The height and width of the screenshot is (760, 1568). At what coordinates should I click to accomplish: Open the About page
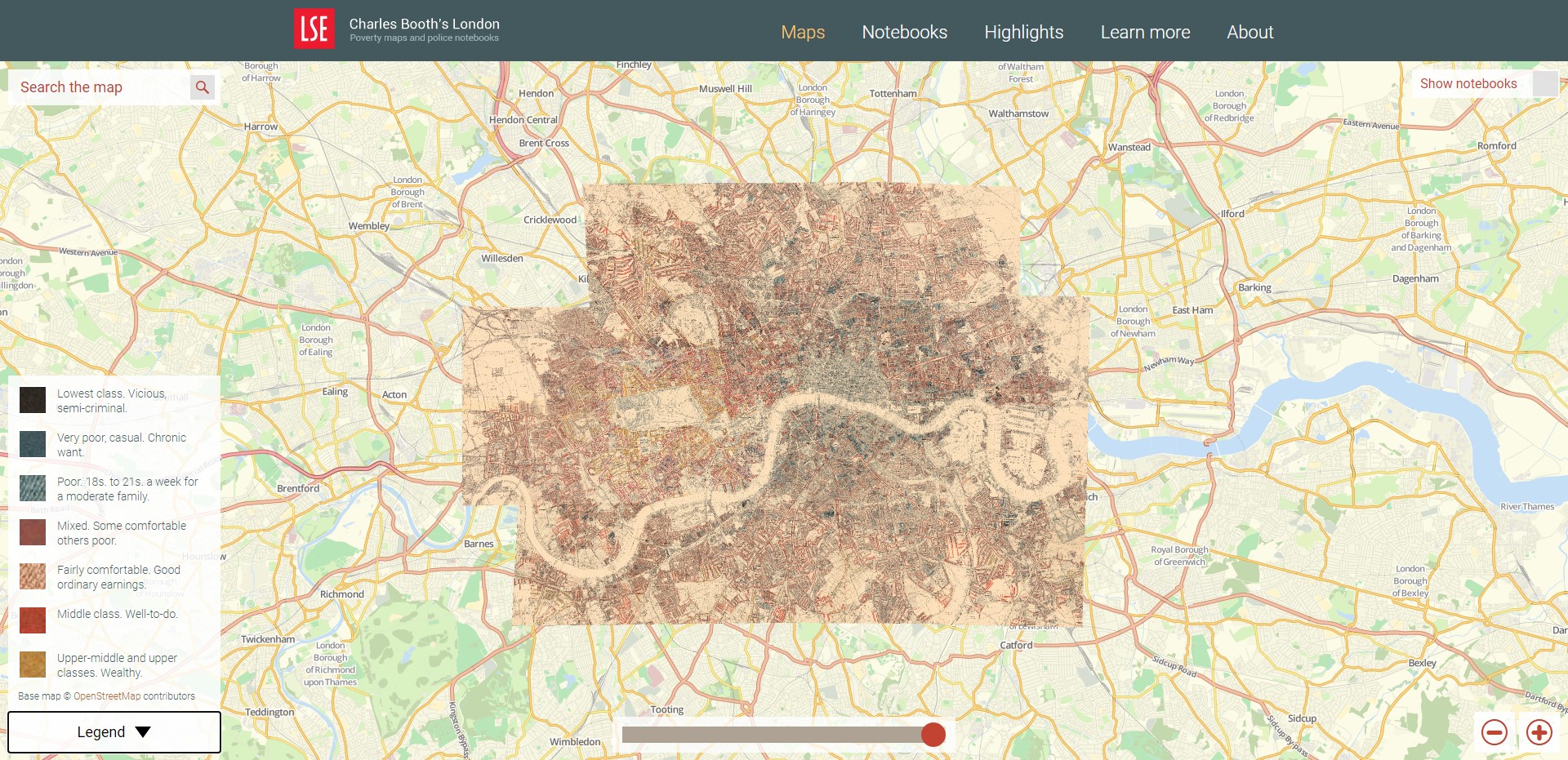1249,32
